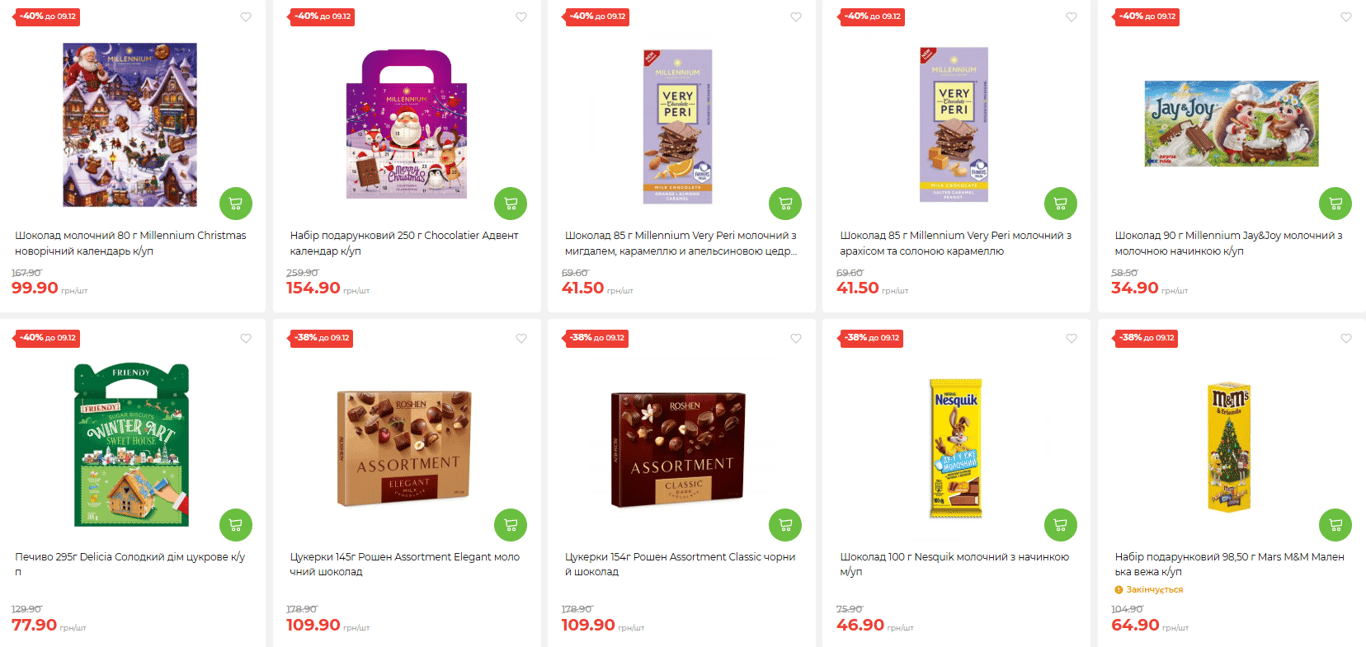
Task: Add Roshen Assortment Elegant candies to cart
Action: [x=511, y=524]
